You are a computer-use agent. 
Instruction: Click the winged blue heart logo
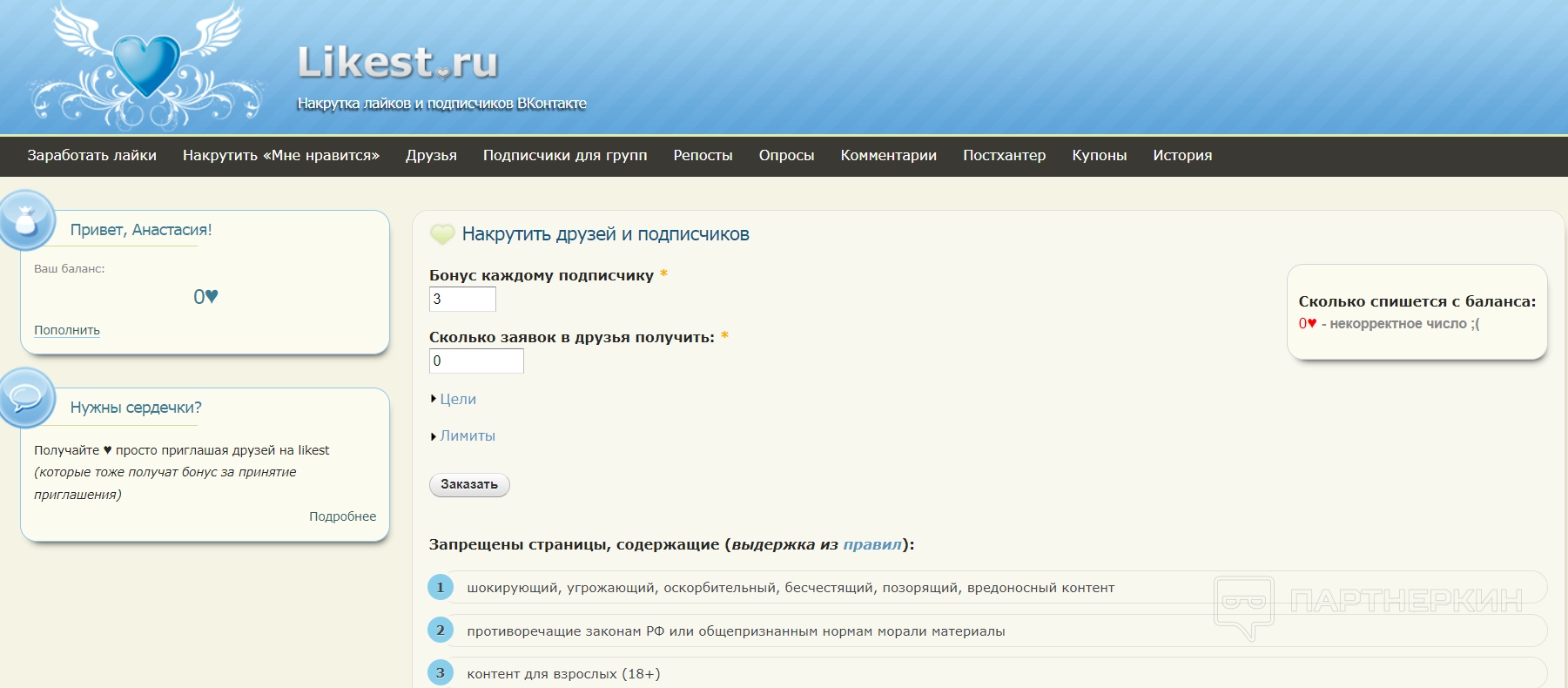tap(146, 65)
